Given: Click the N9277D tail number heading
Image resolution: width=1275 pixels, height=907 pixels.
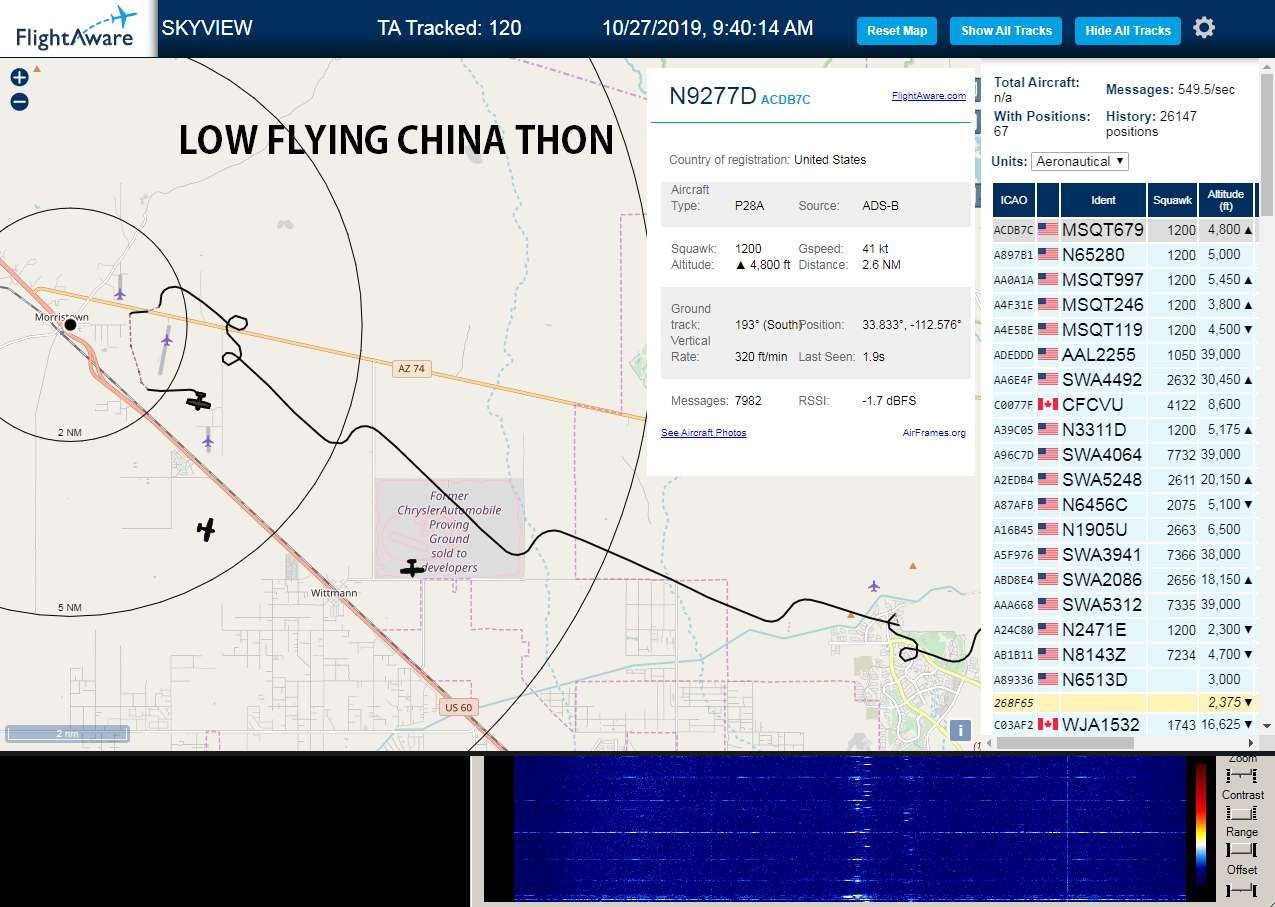Looking at the screenshot, I should pos(713,96).
